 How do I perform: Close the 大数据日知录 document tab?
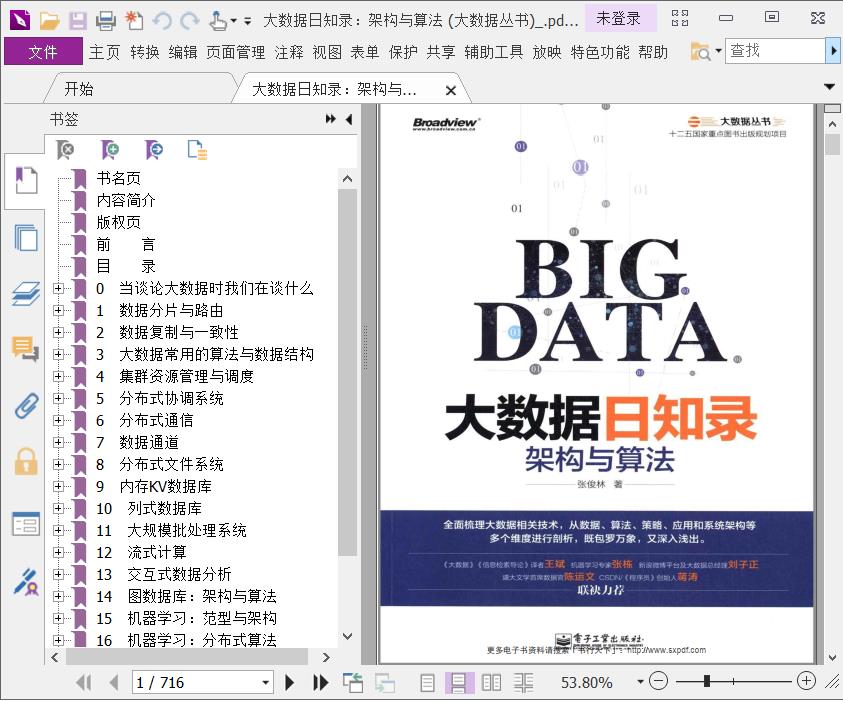point(451,90)
